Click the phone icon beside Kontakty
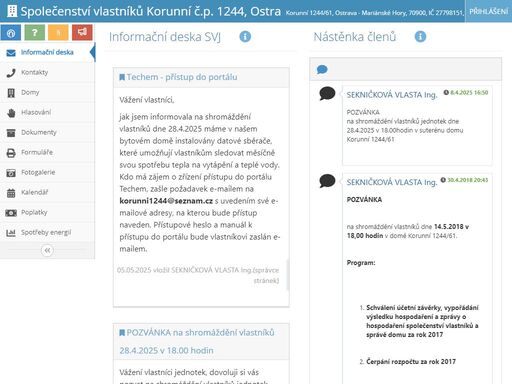Screen dimensions: 512x384 point(11,73)
